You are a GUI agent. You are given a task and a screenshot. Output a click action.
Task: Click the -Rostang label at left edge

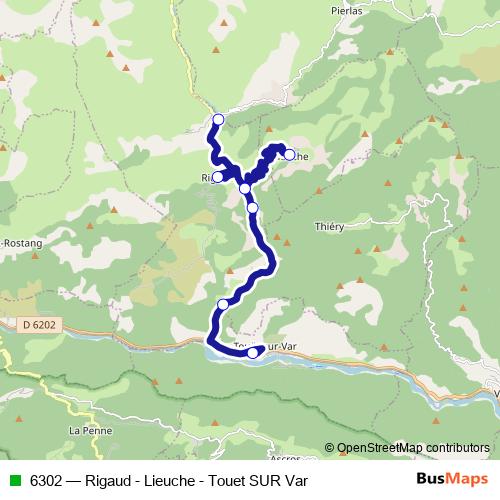pos(21,243)
